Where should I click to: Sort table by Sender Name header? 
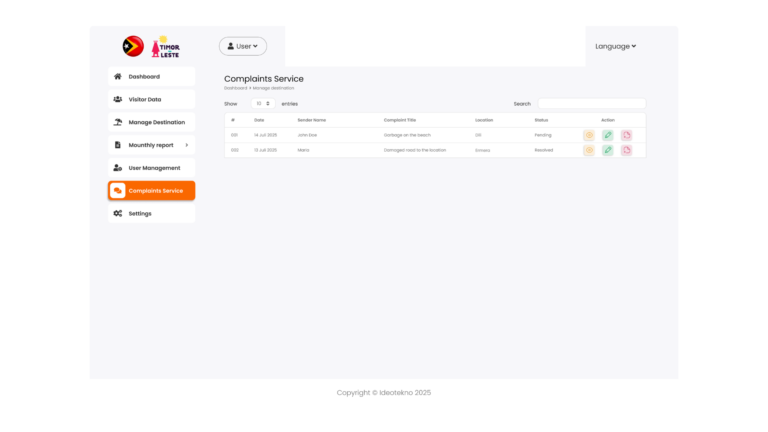(312, 120)
